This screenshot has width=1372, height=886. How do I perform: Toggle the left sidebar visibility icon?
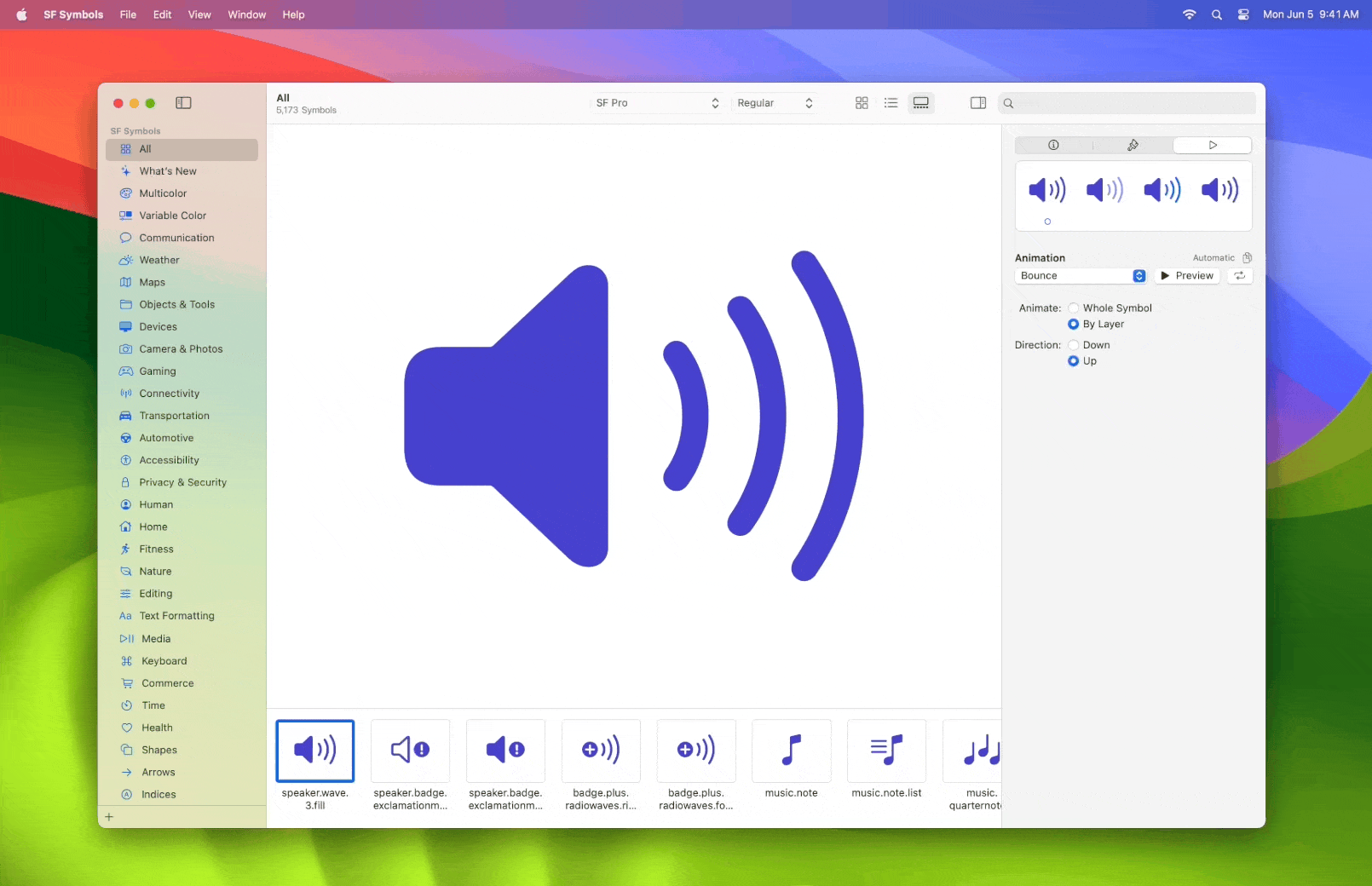(183, 103)
